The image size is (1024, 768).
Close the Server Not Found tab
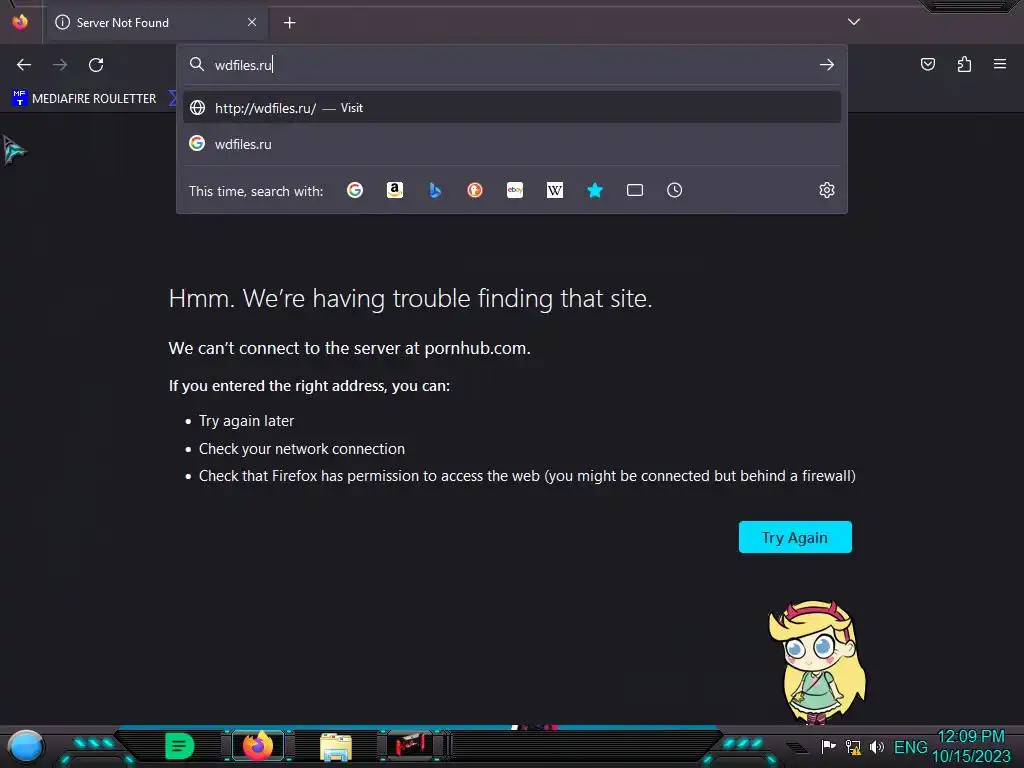[x=251, y=22]
